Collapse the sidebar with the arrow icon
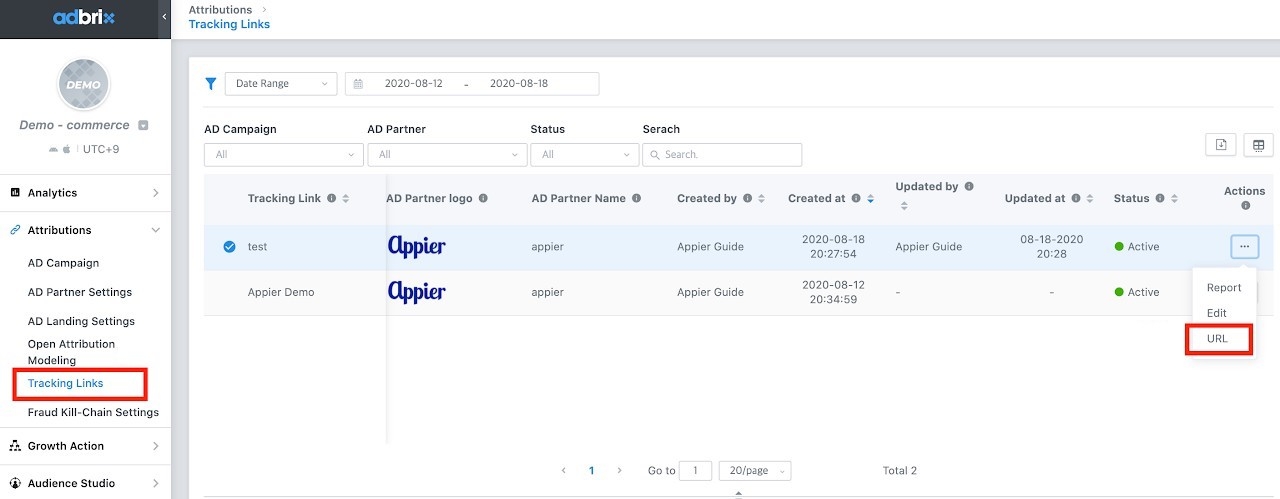1280x499 pixels. click(x=164, y=18)
